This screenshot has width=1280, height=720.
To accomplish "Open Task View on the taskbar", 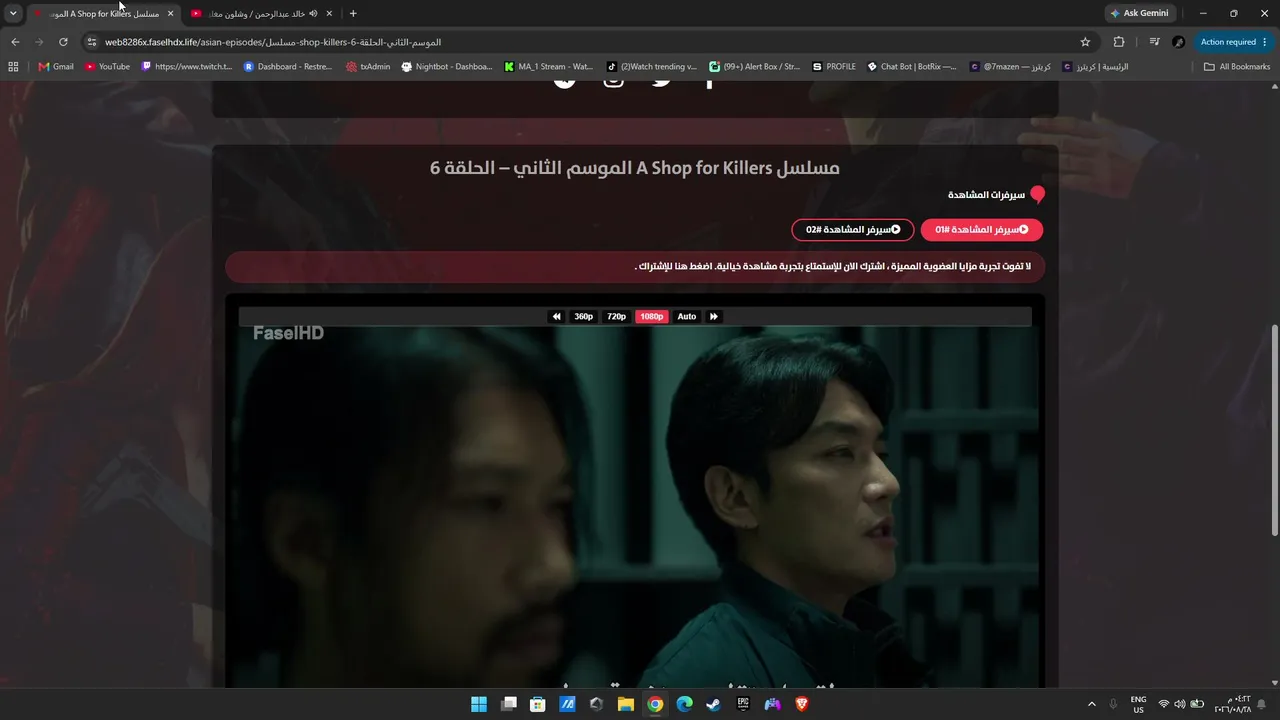I will click(x=508, y=704).
